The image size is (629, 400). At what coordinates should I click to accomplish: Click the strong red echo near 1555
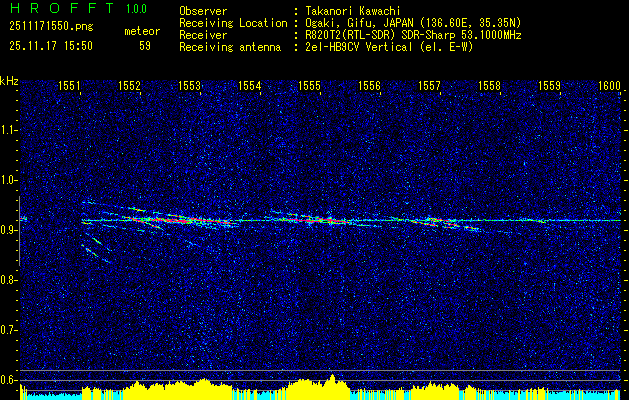[317, 219]
